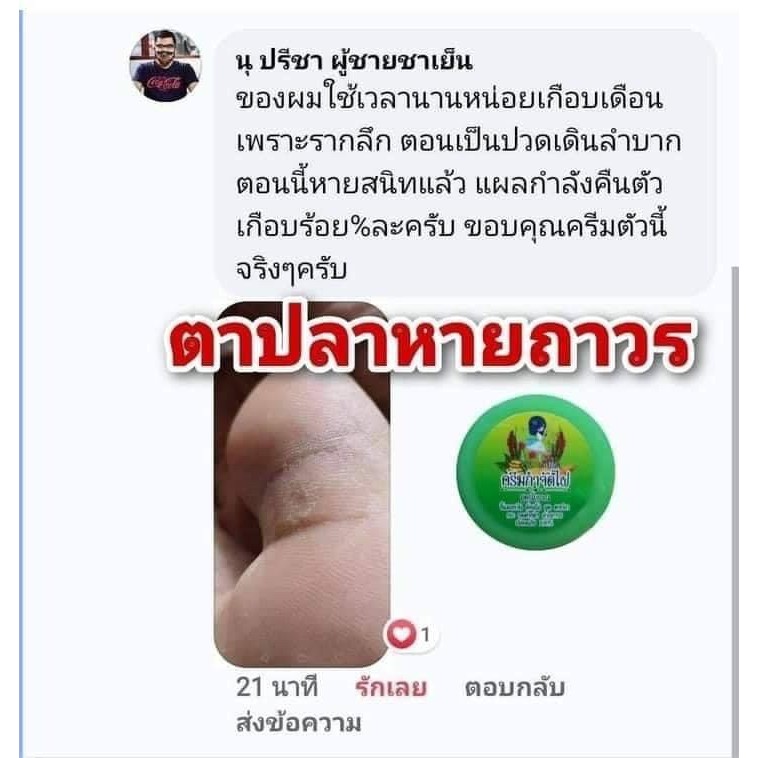The width and height of the screenshot is (758, 758).
Task: Open the foot photo attached to comment
Action: tap(303, 483)
